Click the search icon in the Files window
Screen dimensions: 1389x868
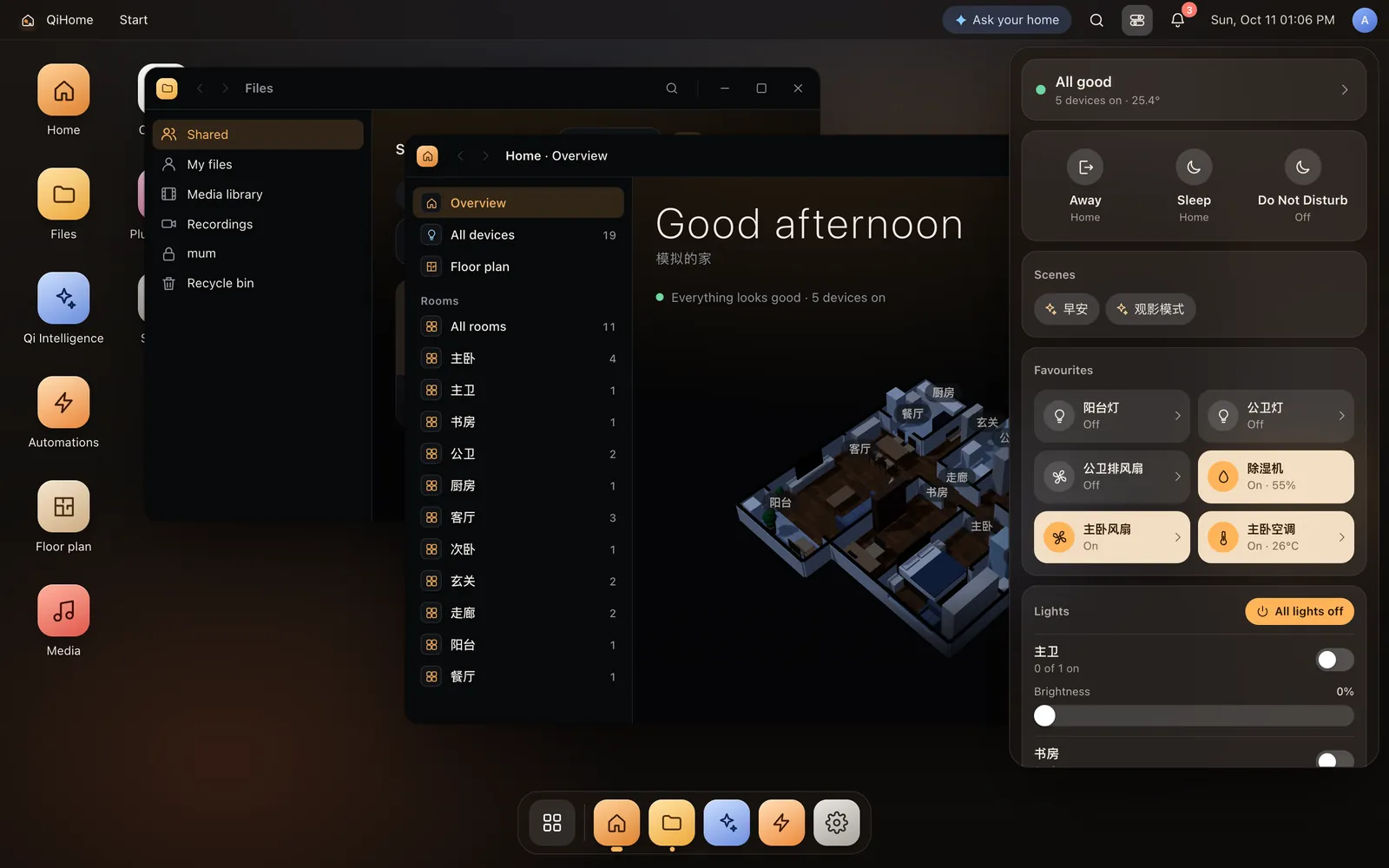point(672,89)
